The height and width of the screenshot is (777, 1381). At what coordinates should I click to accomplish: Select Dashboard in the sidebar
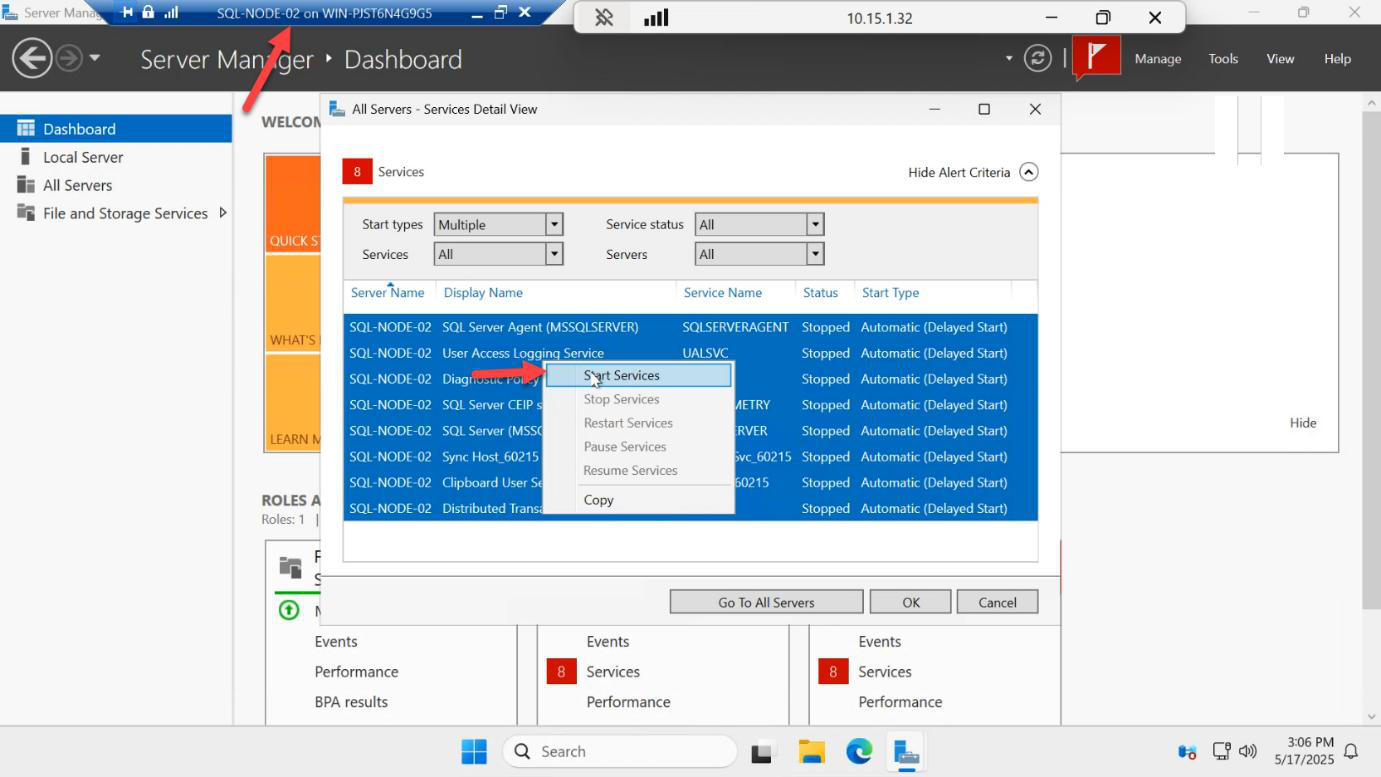(116, 129)
